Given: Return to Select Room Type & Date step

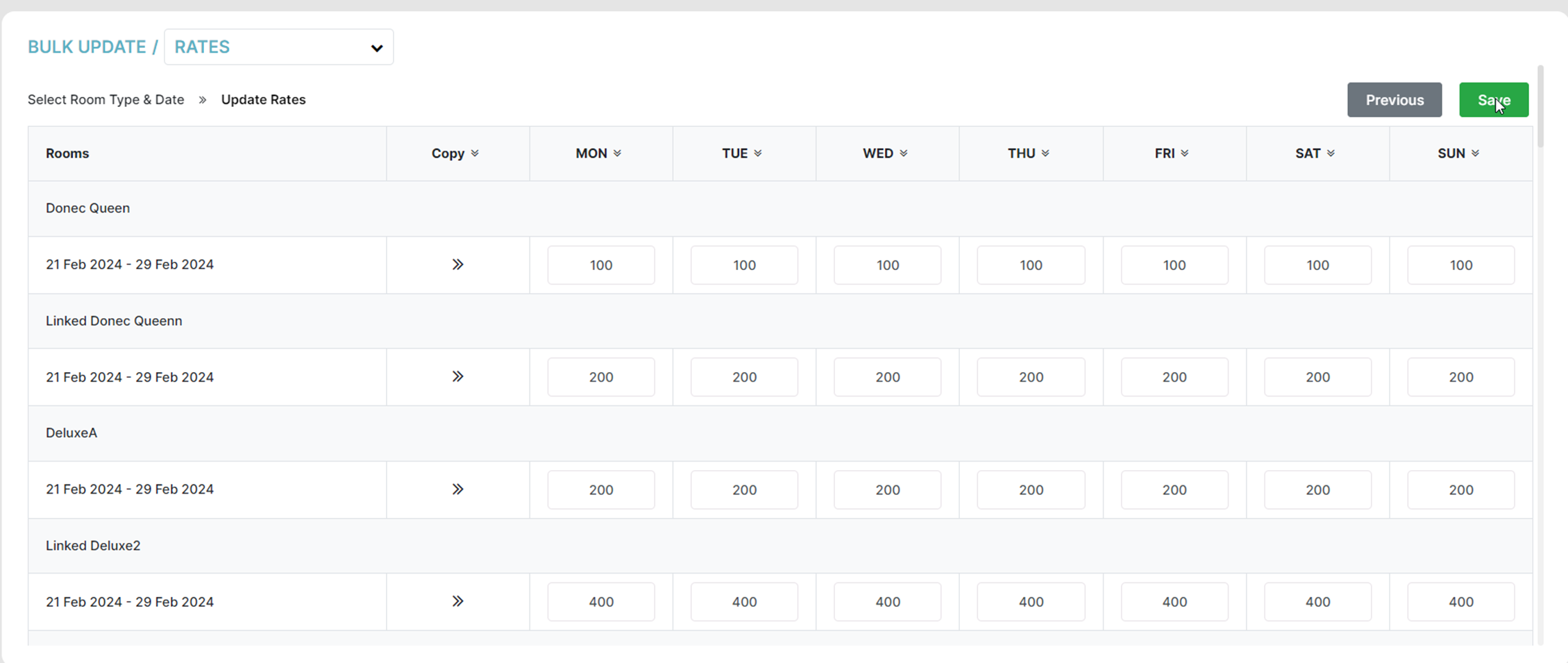Looking at the screenshot, I should pyautogui.click(x=106, y=100).
